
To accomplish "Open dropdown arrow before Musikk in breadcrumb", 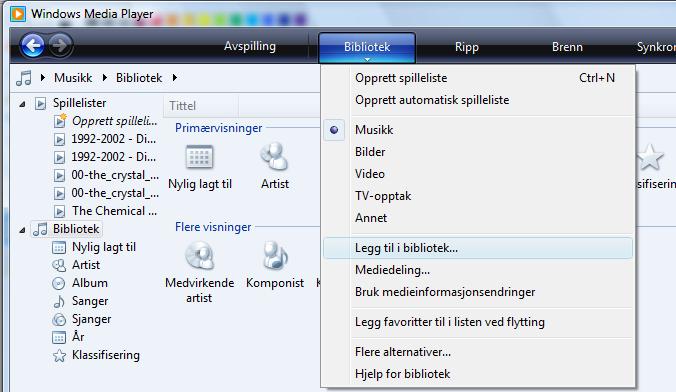I will coord(42,78).
